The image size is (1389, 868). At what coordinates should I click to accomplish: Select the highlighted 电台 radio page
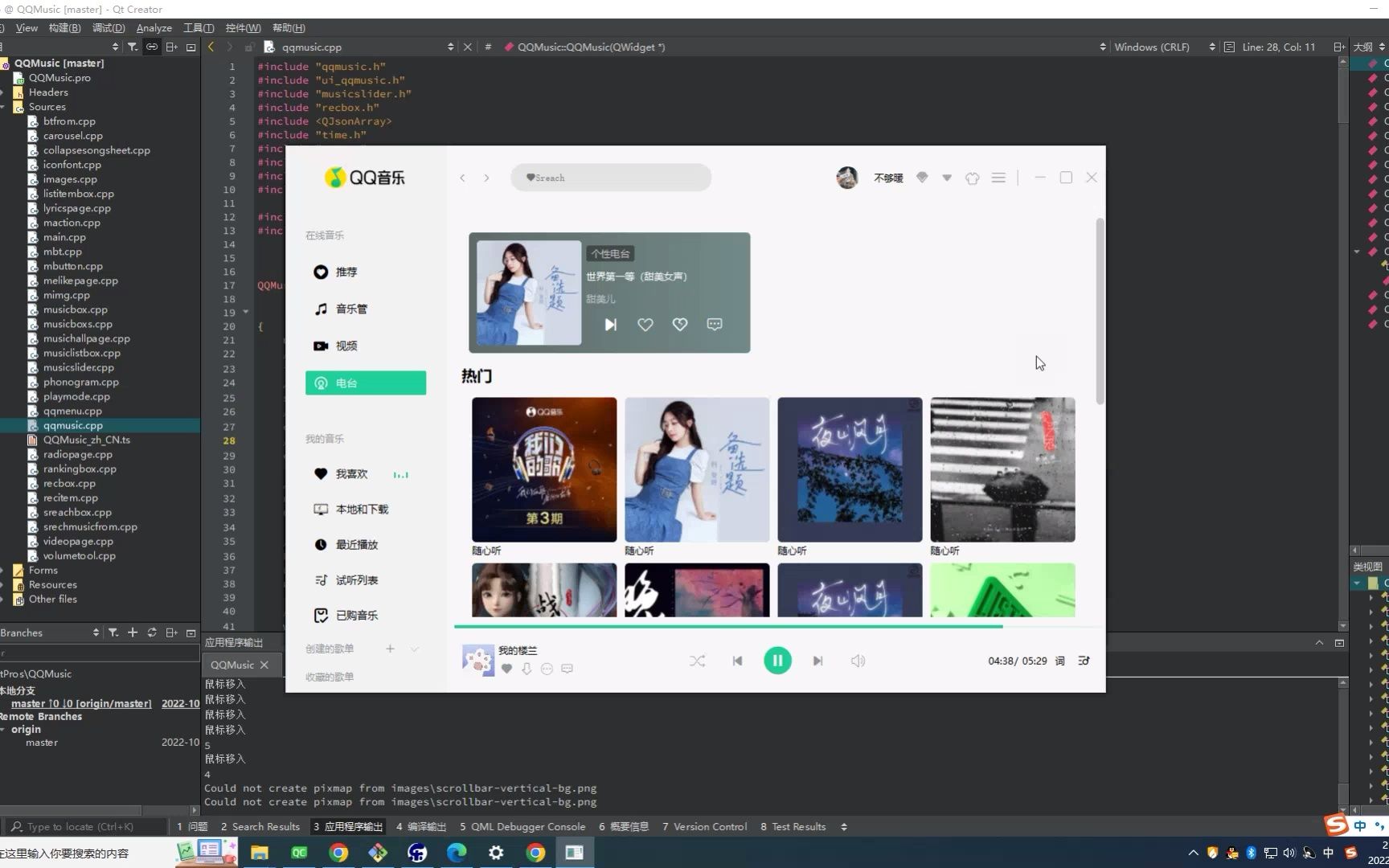point(365,383)
